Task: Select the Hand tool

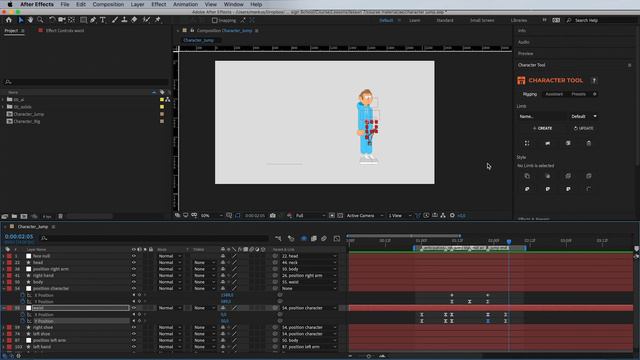Action: click(x=31, y=20)
